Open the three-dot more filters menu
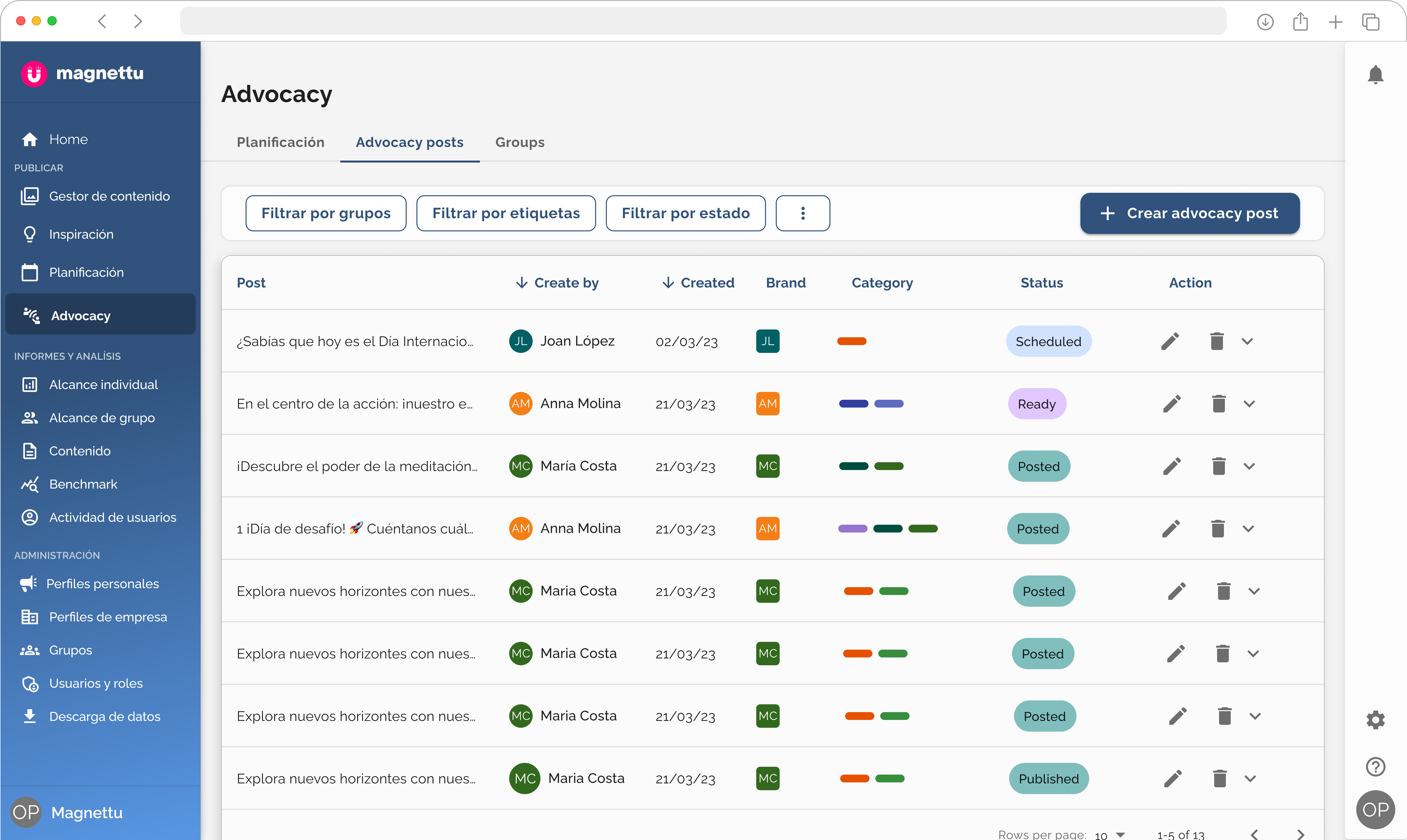This screenshot has height=840, width=1407. click(802, 213)
